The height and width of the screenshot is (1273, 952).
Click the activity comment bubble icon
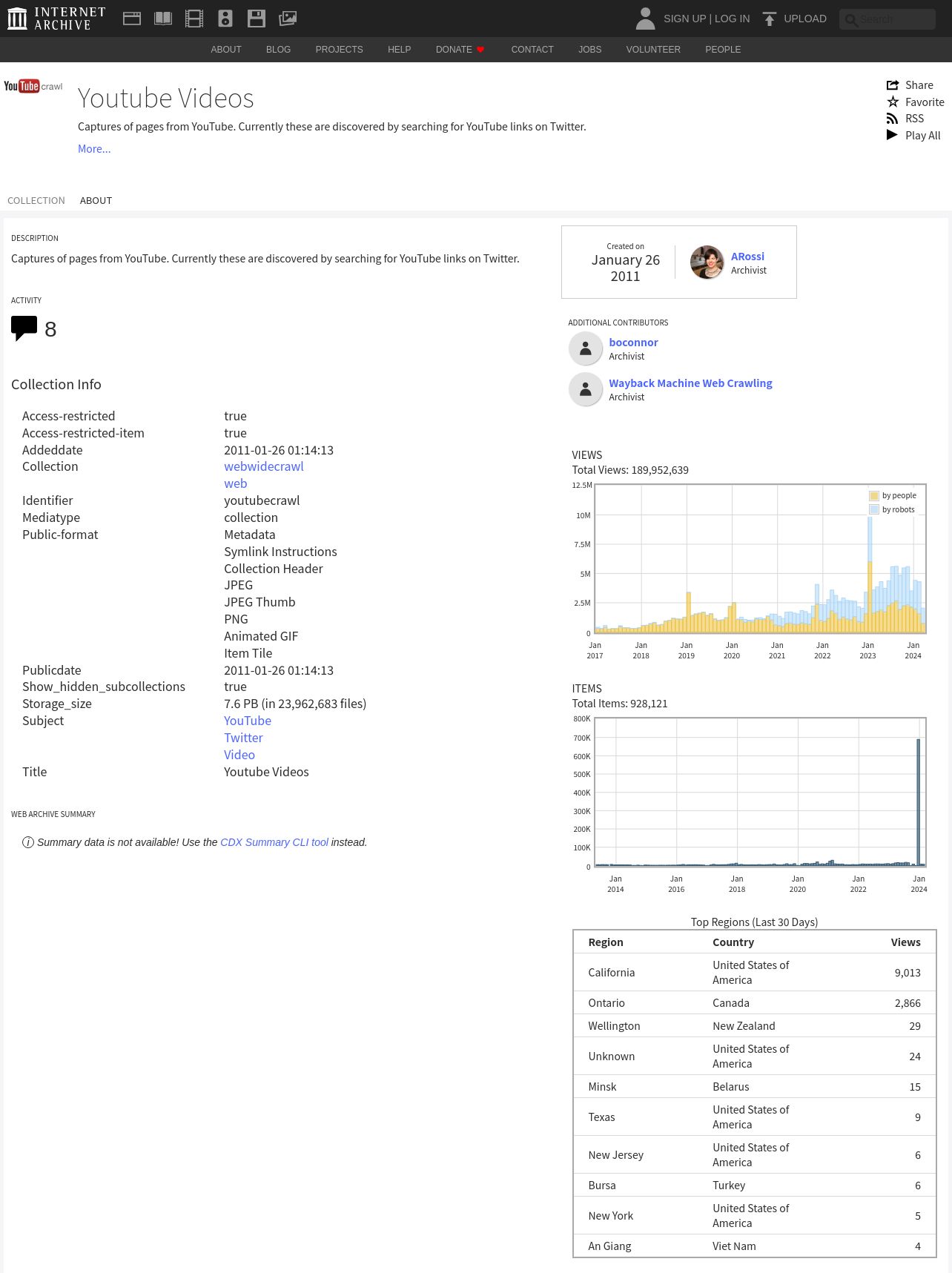point(24,328)
